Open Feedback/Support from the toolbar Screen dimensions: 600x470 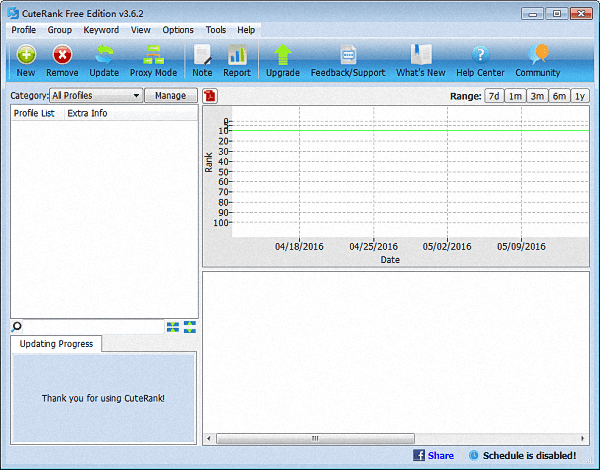click(347, 56)
